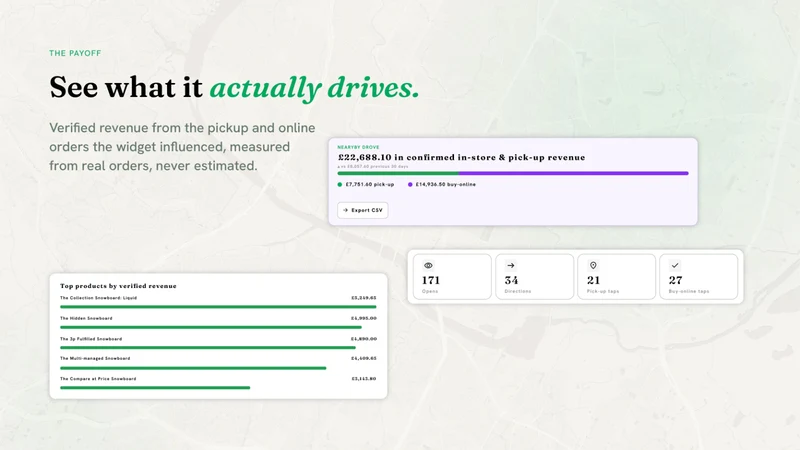The width and height of the screenshot is (800, 450).
Task: Click the £22,688.10 confirmed revenue headline
Action: tap(462, 157)
